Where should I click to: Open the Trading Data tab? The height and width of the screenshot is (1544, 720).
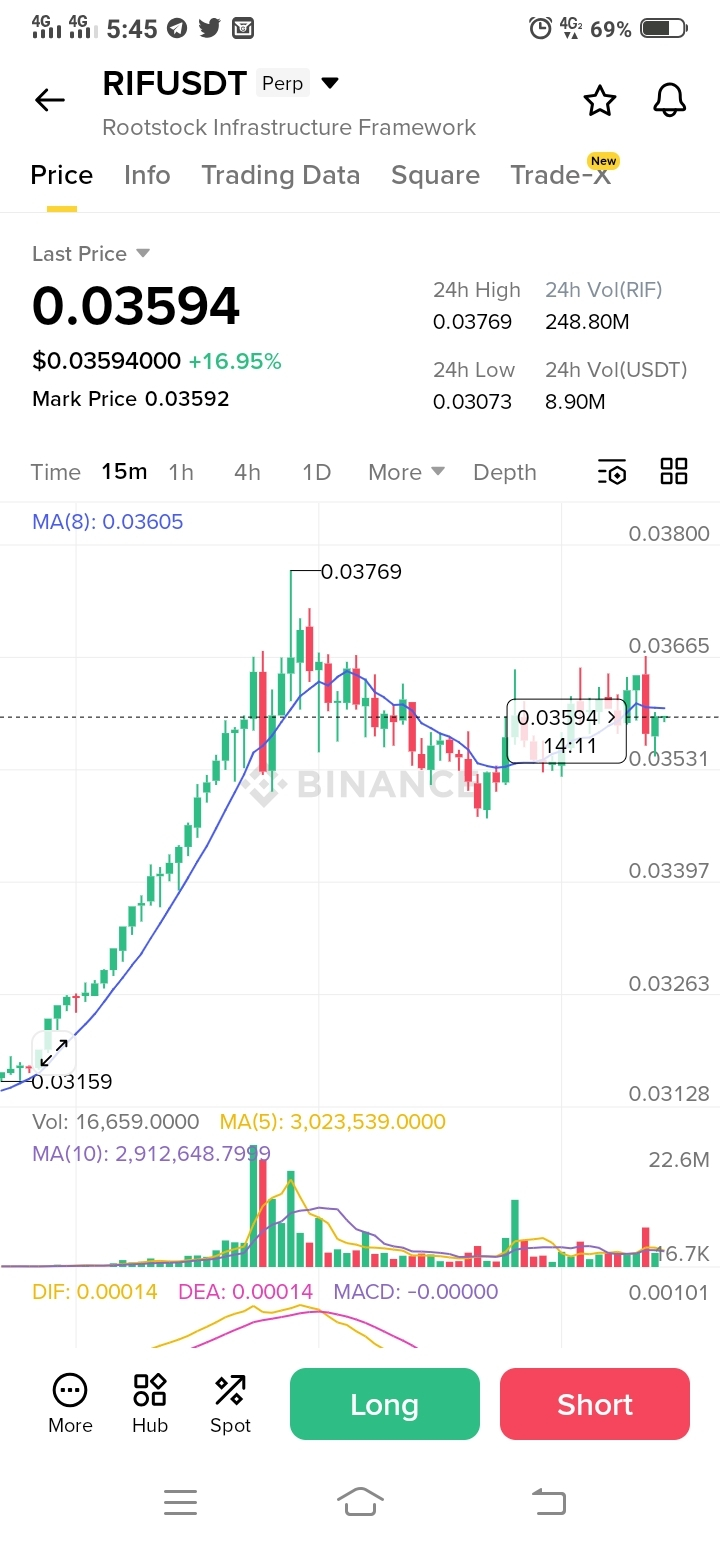pos(281,175)
